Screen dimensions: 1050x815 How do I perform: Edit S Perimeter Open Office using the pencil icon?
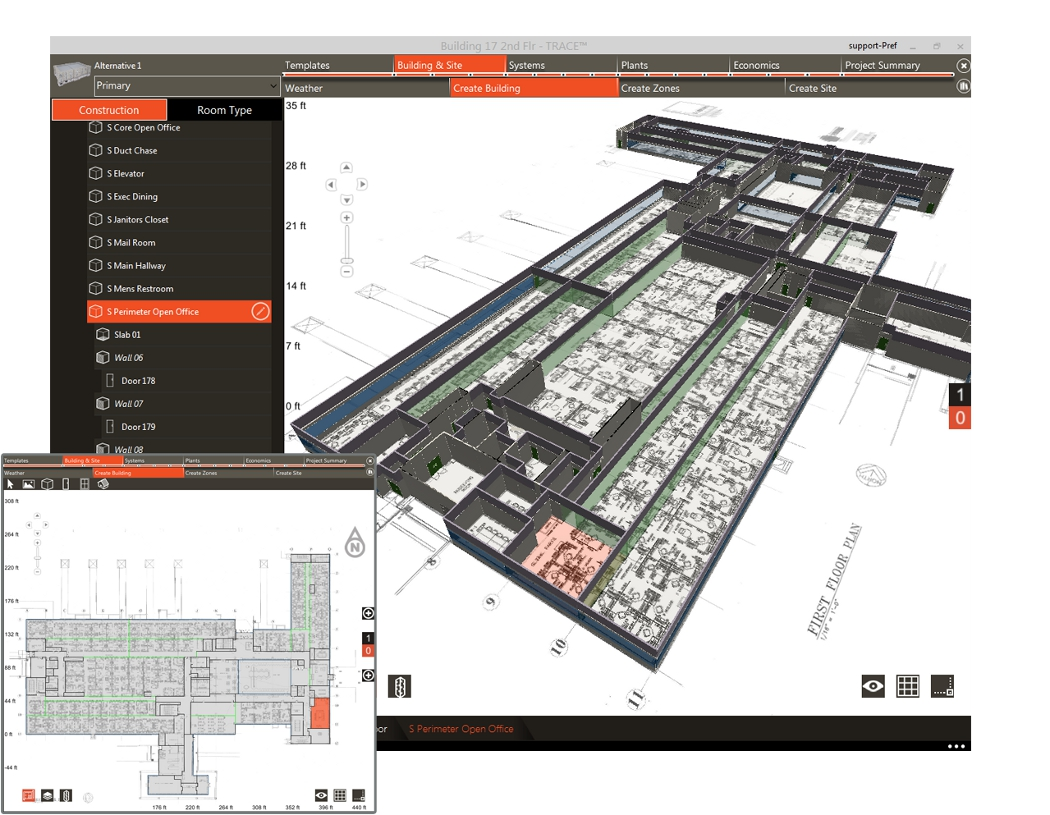(x=259, y=311)
